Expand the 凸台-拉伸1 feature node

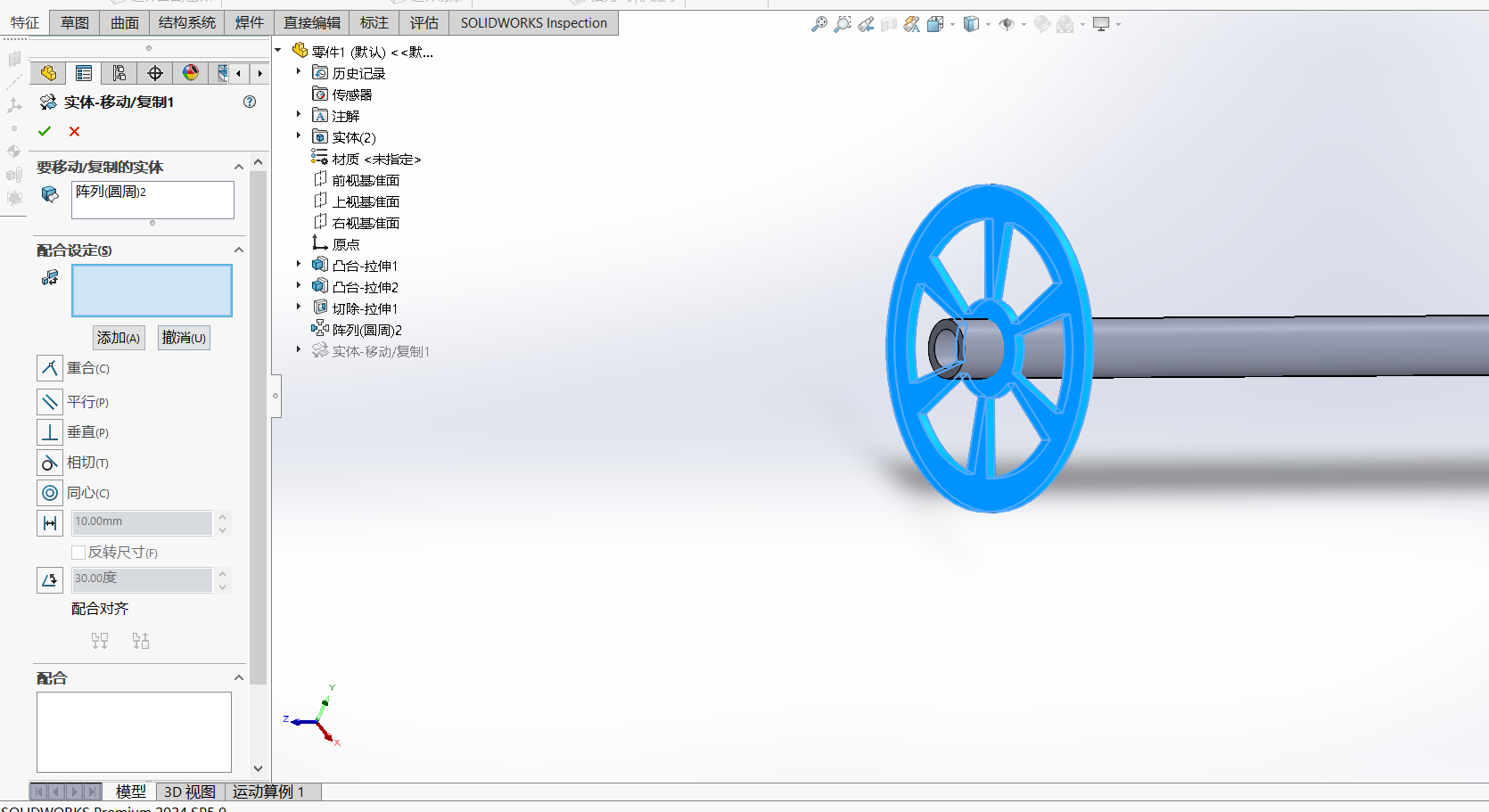click(x=299, y=265)
